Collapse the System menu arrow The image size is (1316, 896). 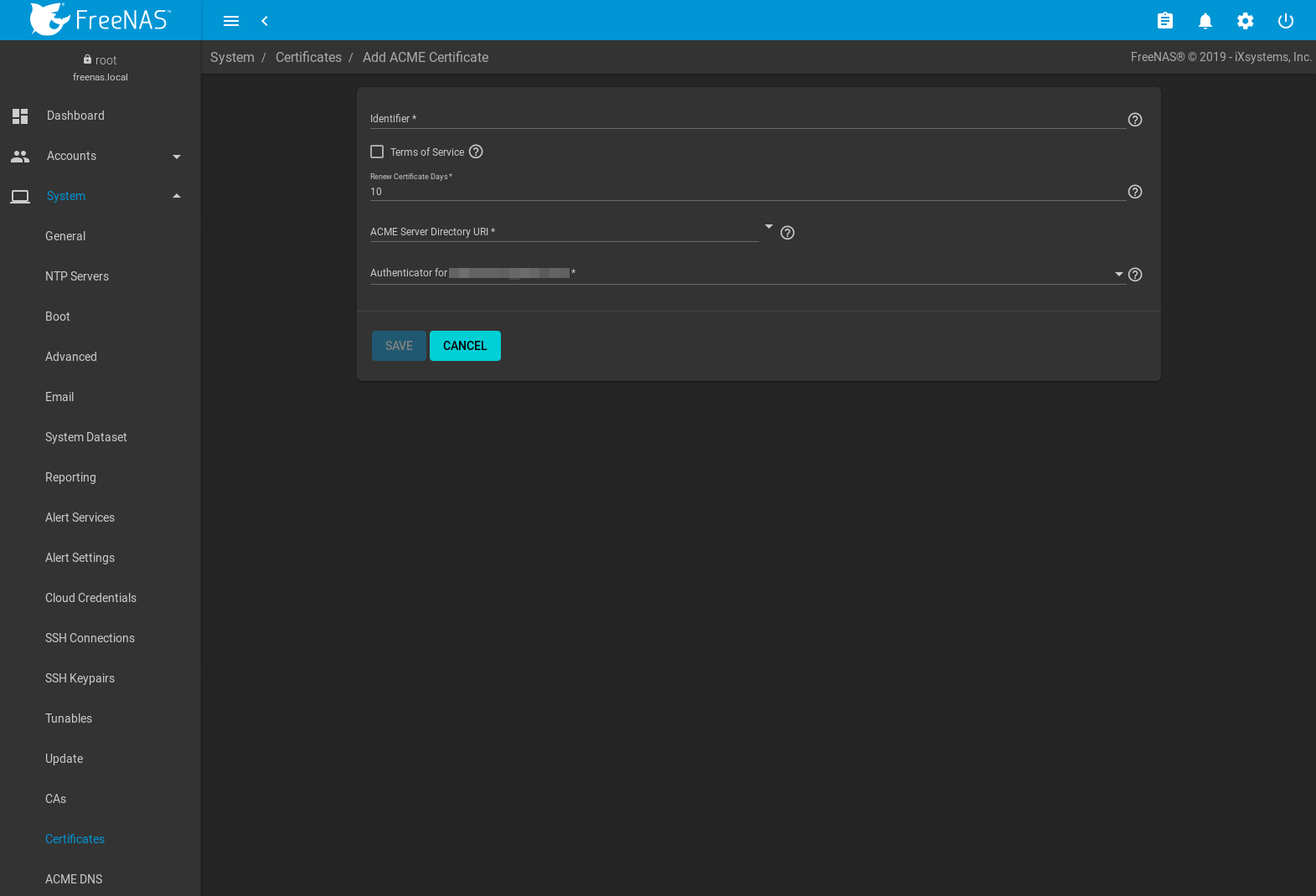pos(177,196)
